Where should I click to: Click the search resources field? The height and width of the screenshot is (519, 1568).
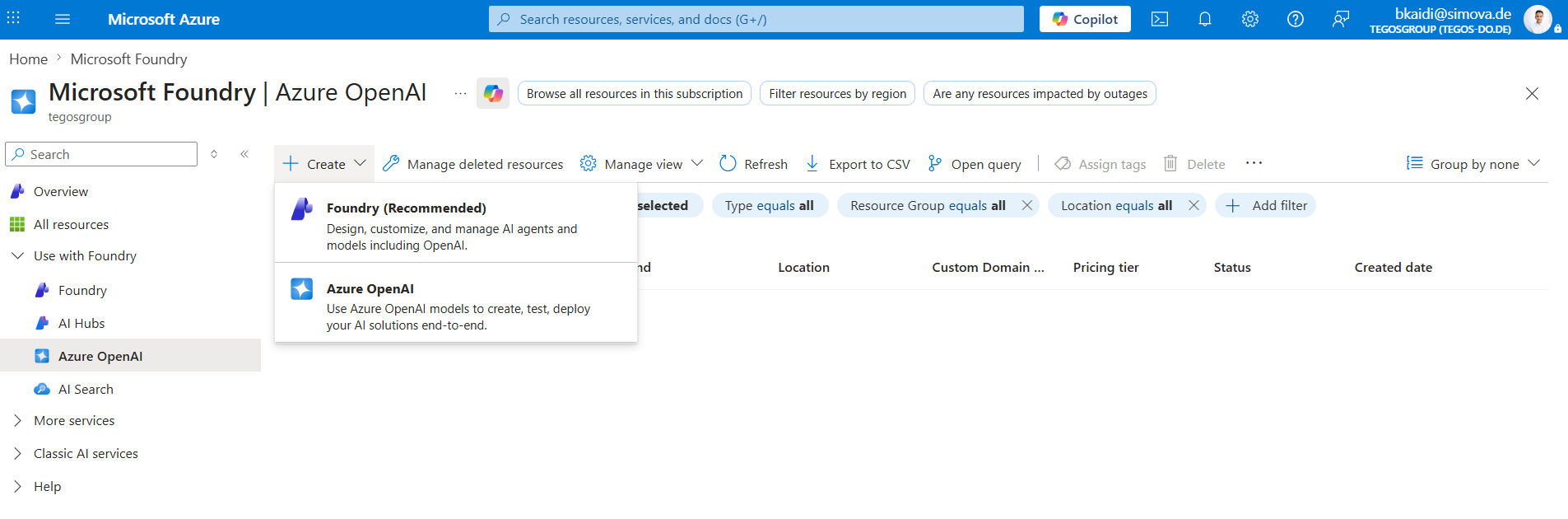pos(756,19)
